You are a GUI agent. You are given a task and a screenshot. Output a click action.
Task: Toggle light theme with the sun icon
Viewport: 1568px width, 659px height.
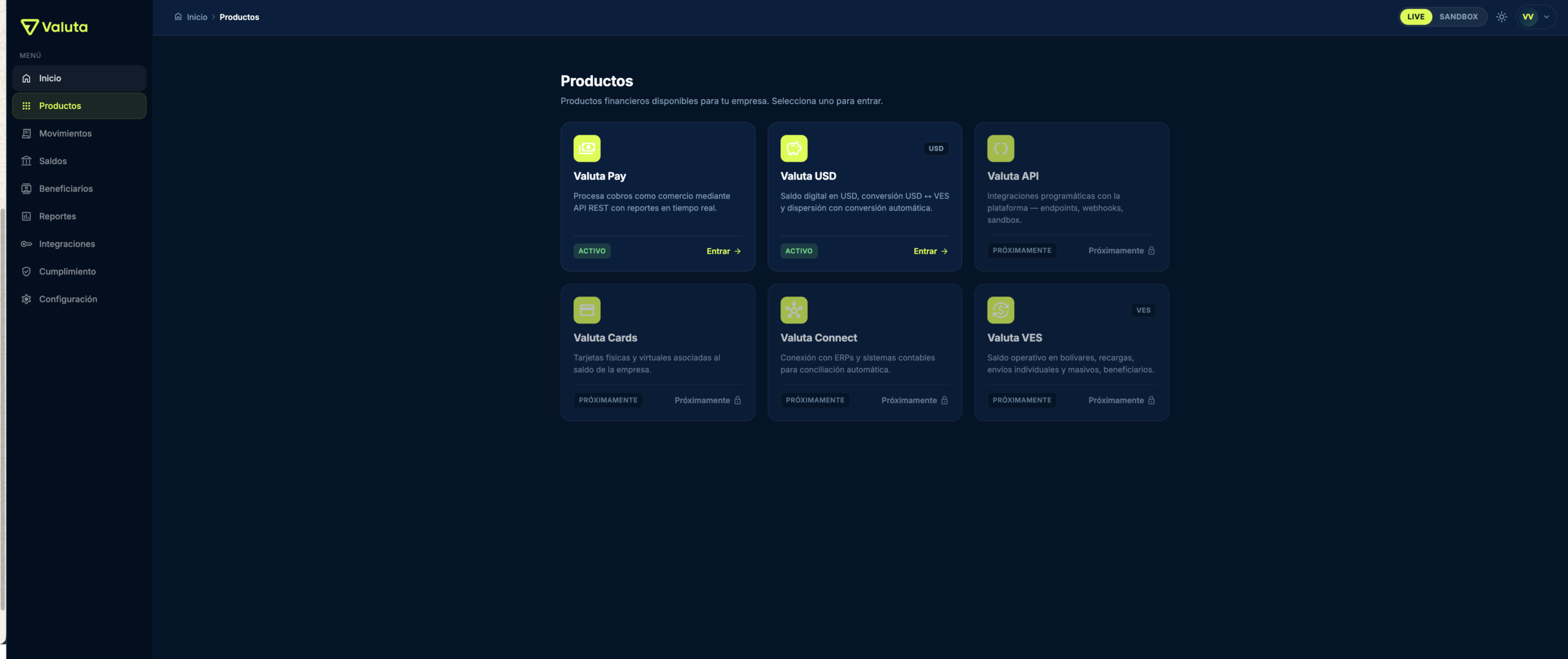pyautogui.click(x=1501, y=17)
